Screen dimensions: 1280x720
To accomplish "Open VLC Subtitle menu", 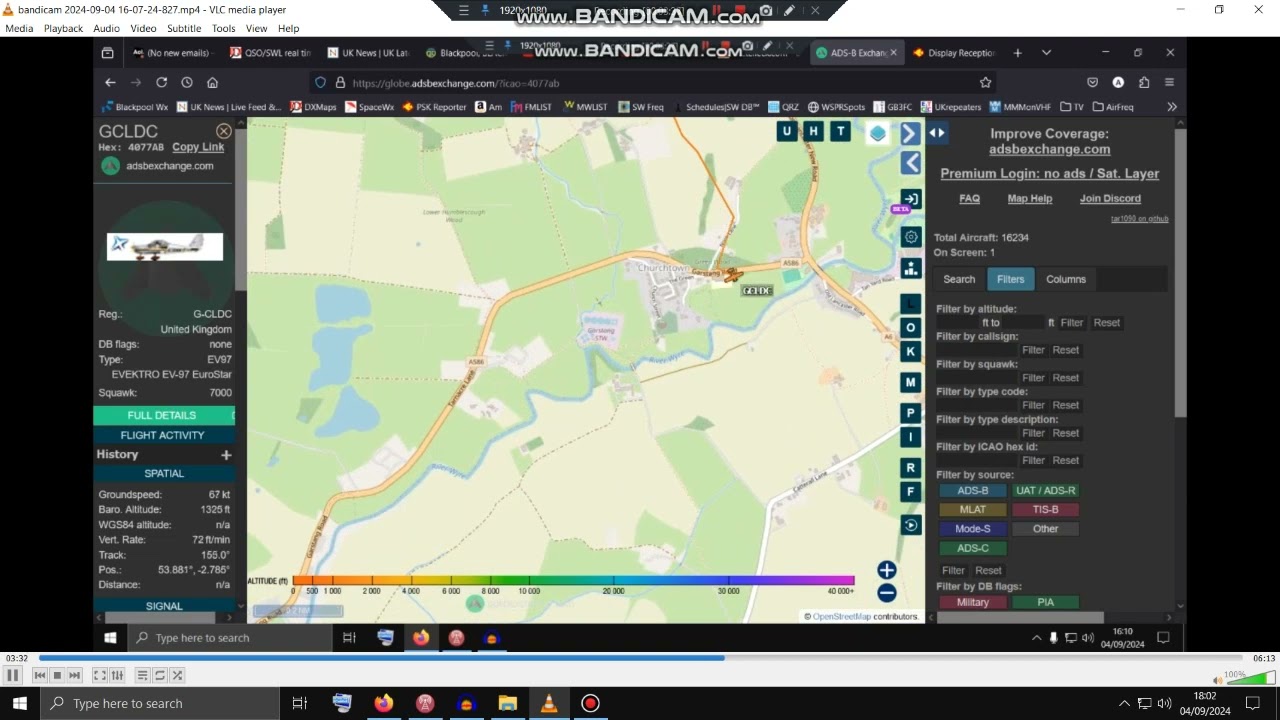I will point(184,28).
